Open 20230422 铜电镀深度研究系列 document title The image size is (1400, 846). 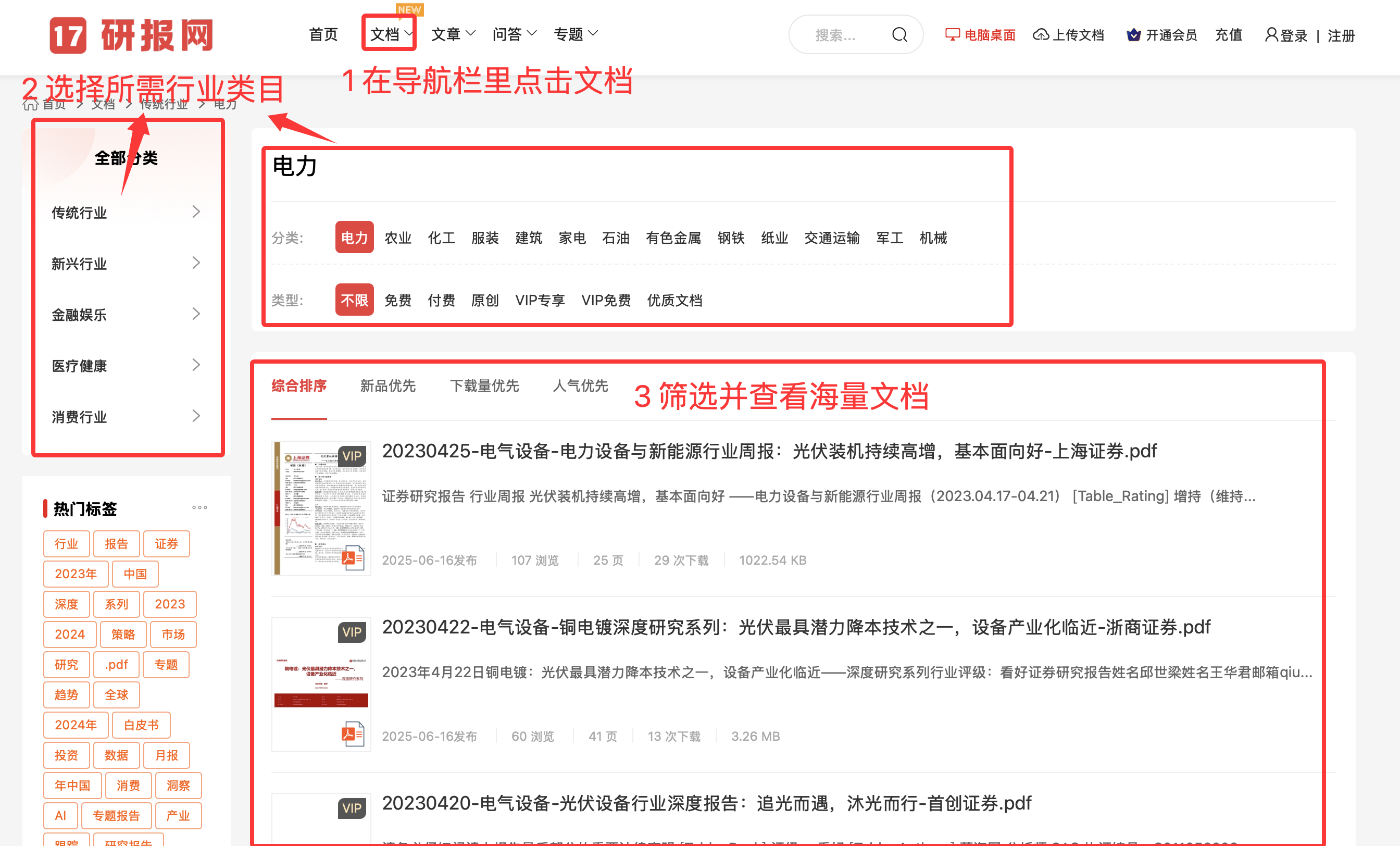tap(796, 627)
